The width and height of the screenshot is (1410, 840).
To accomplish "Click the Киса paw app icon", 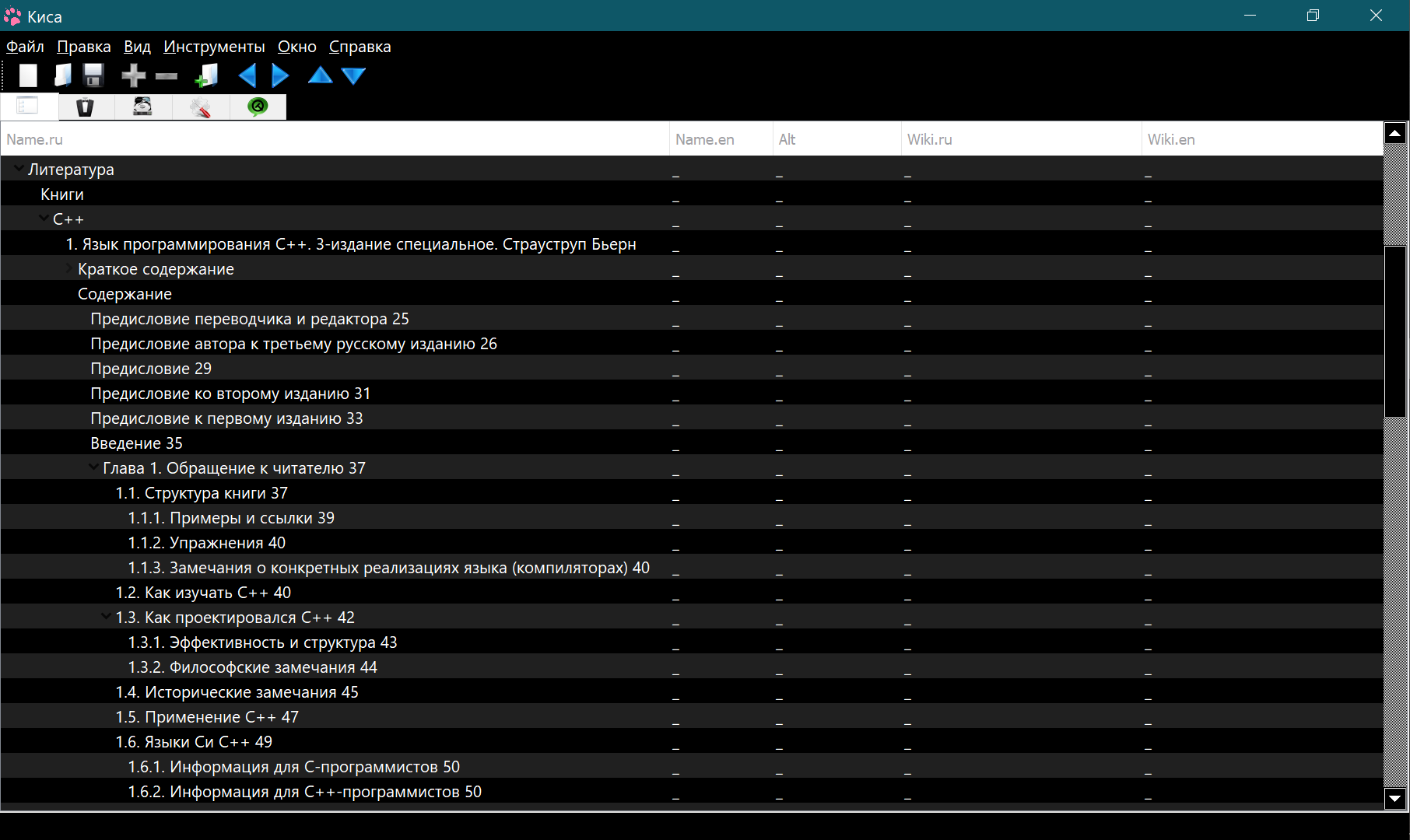I will coord(12,16).
